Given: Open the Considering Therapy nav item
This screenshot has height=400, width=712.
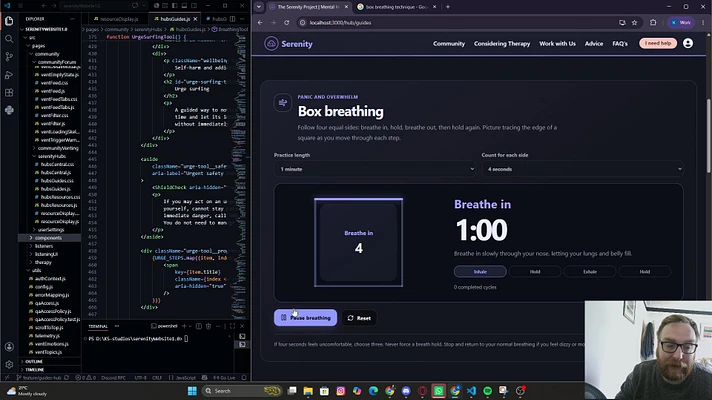Looking at the screenshot, I should point(502,44).
